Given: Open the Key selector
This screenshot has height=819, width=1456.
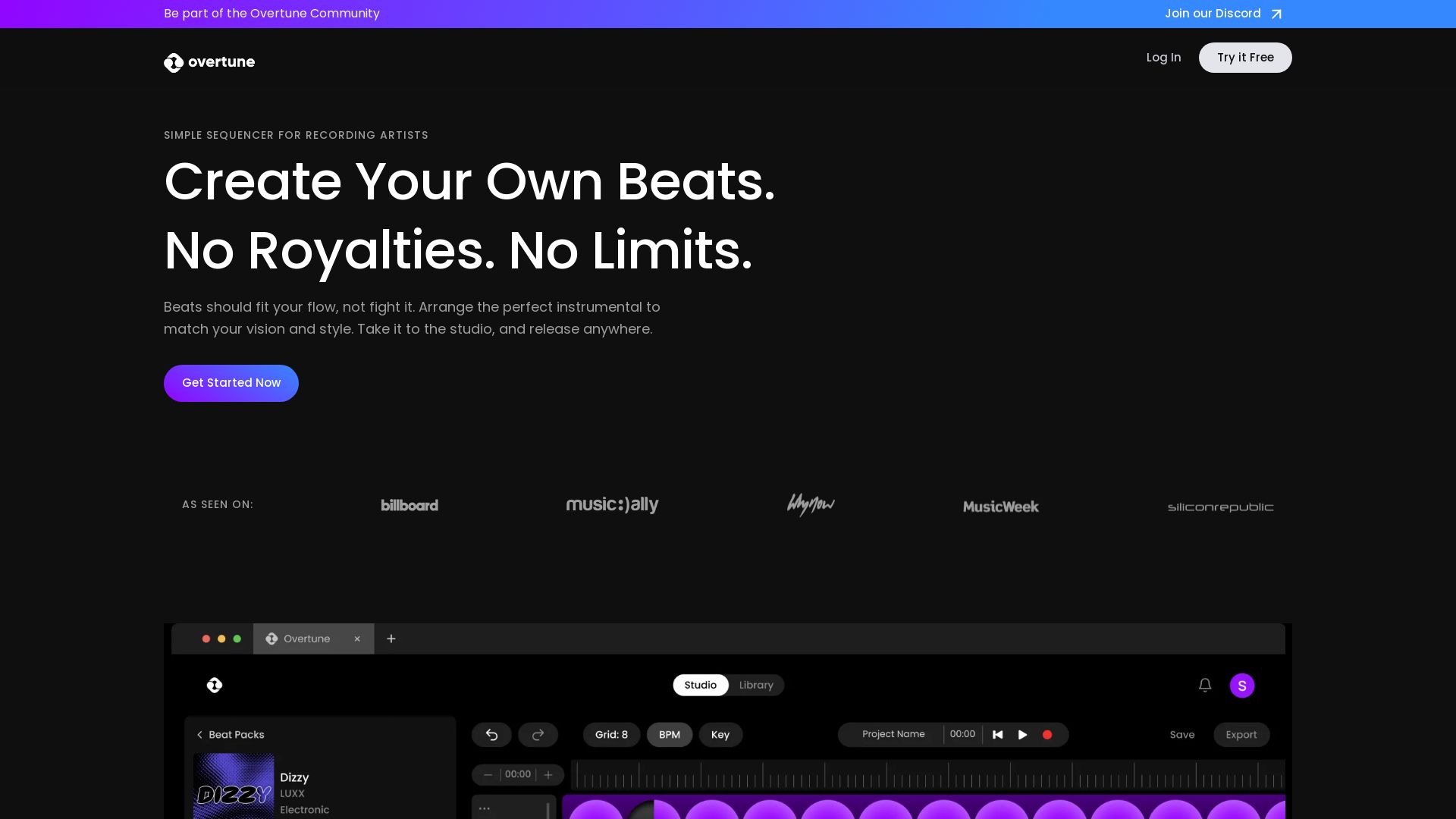Looking at the screenshot, I should click(x=720, y=735).
